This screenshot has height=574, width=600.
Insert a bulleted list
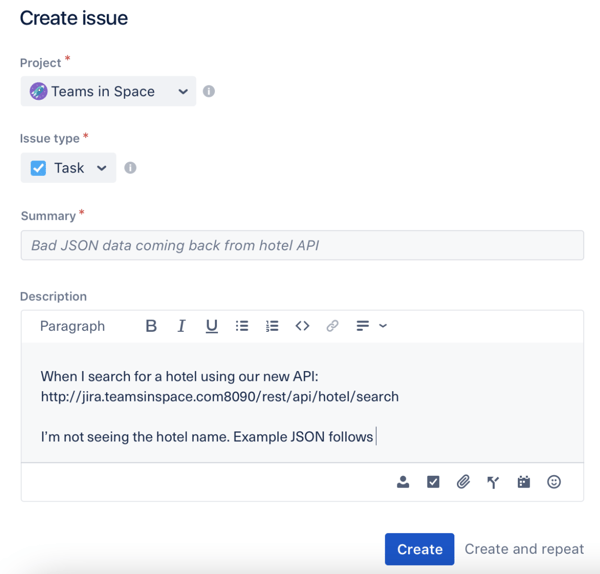[242, 326]
